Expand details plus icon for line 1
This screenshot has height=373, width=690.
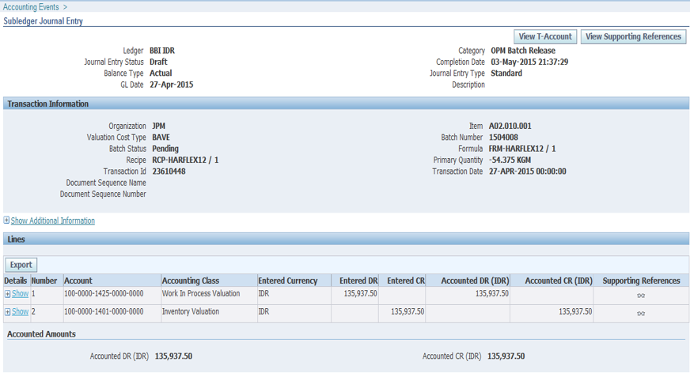7,294
